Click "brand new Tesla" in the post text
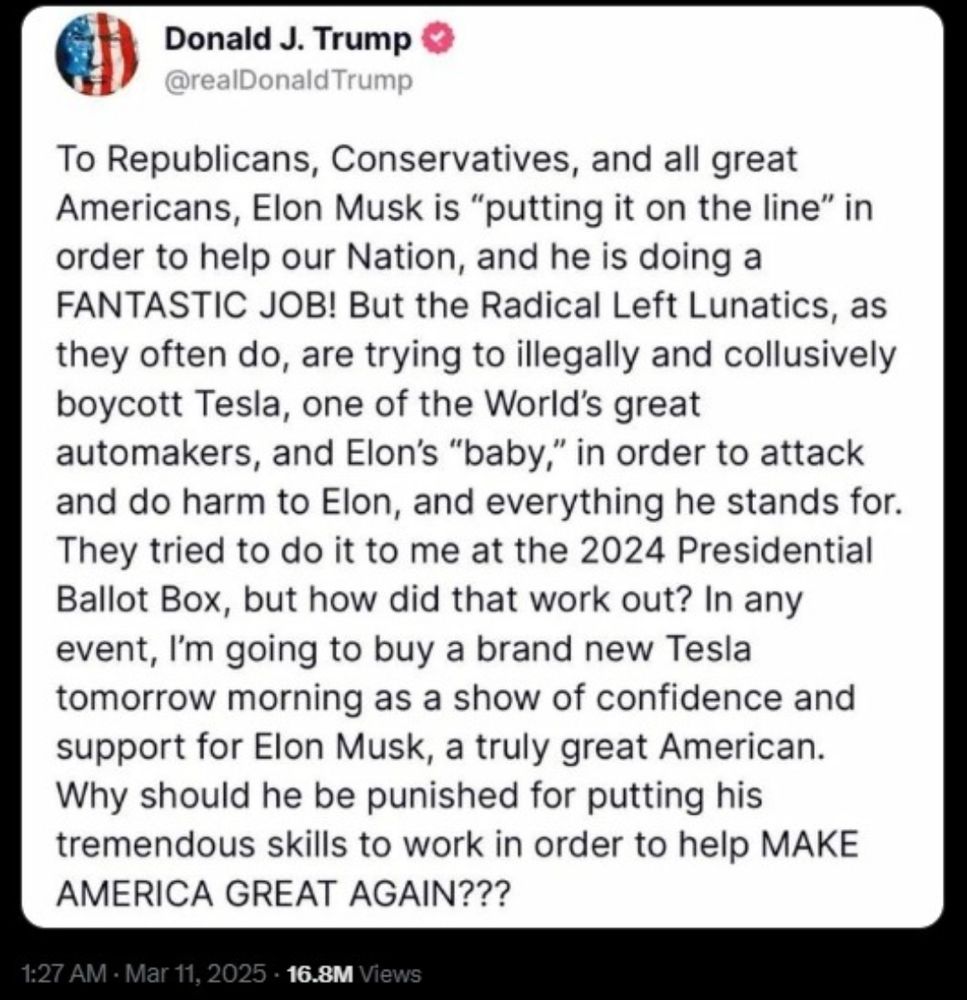Image resolution: width=967 pixels, height=1000 pixels. click(614, 649)
